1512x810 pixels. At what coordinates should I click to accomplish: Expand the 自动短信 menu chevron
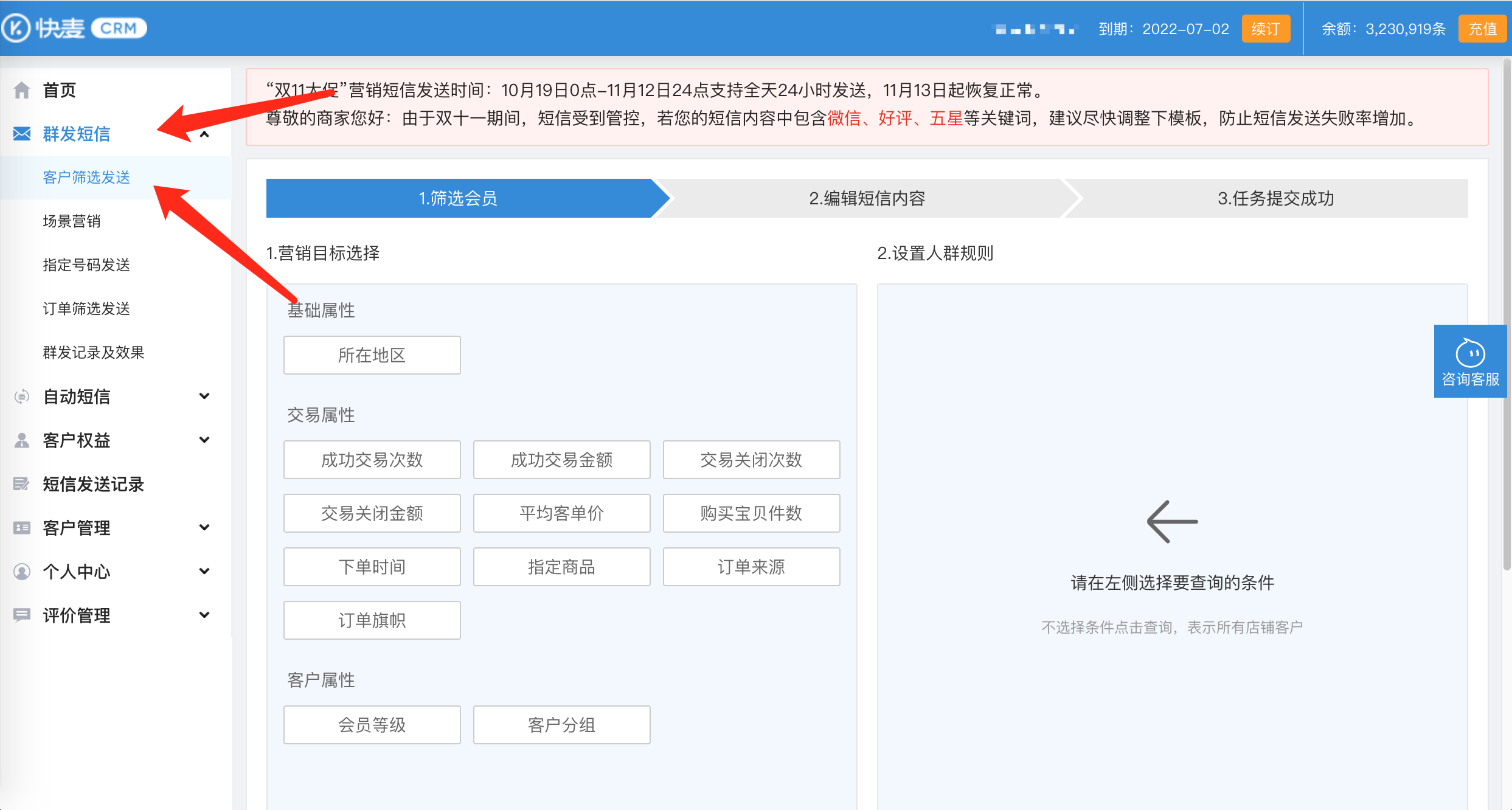pyautogui.click(x=204, y=396)
